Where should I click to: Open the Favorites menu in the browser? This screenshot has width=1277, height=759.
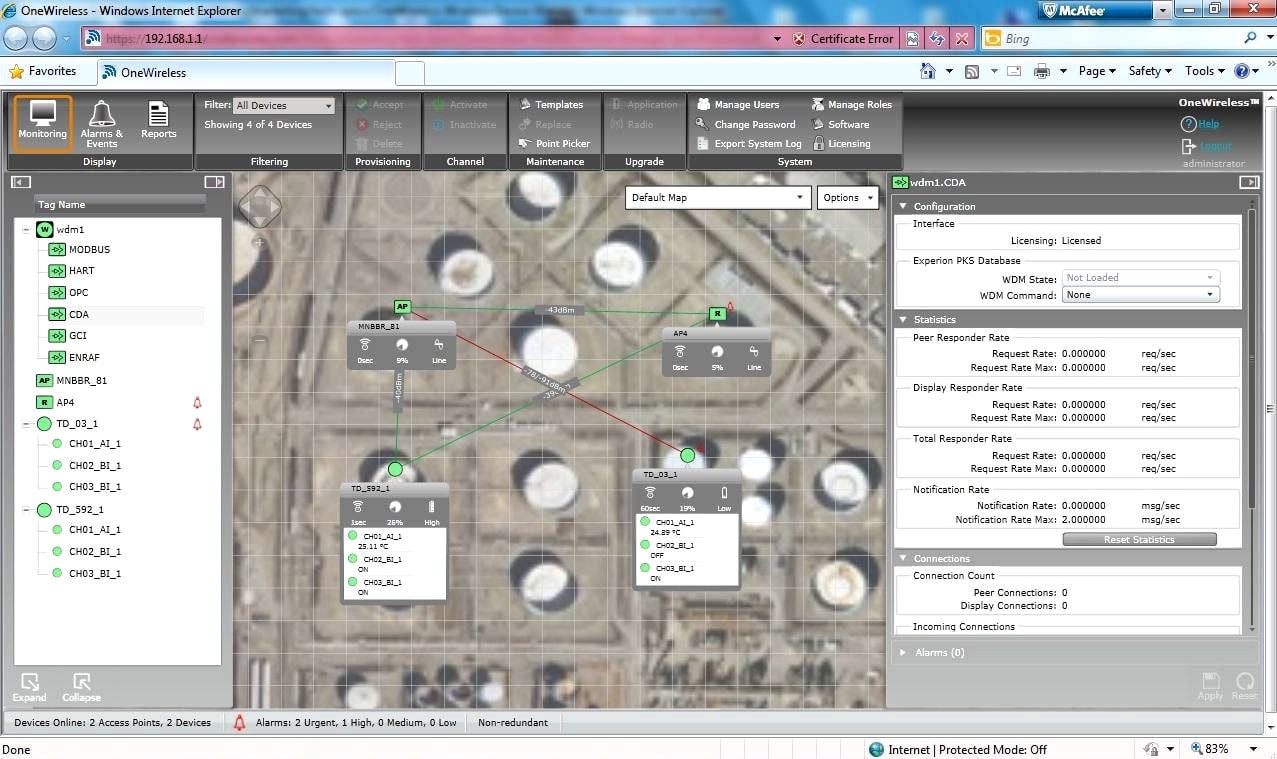point(45,71)
